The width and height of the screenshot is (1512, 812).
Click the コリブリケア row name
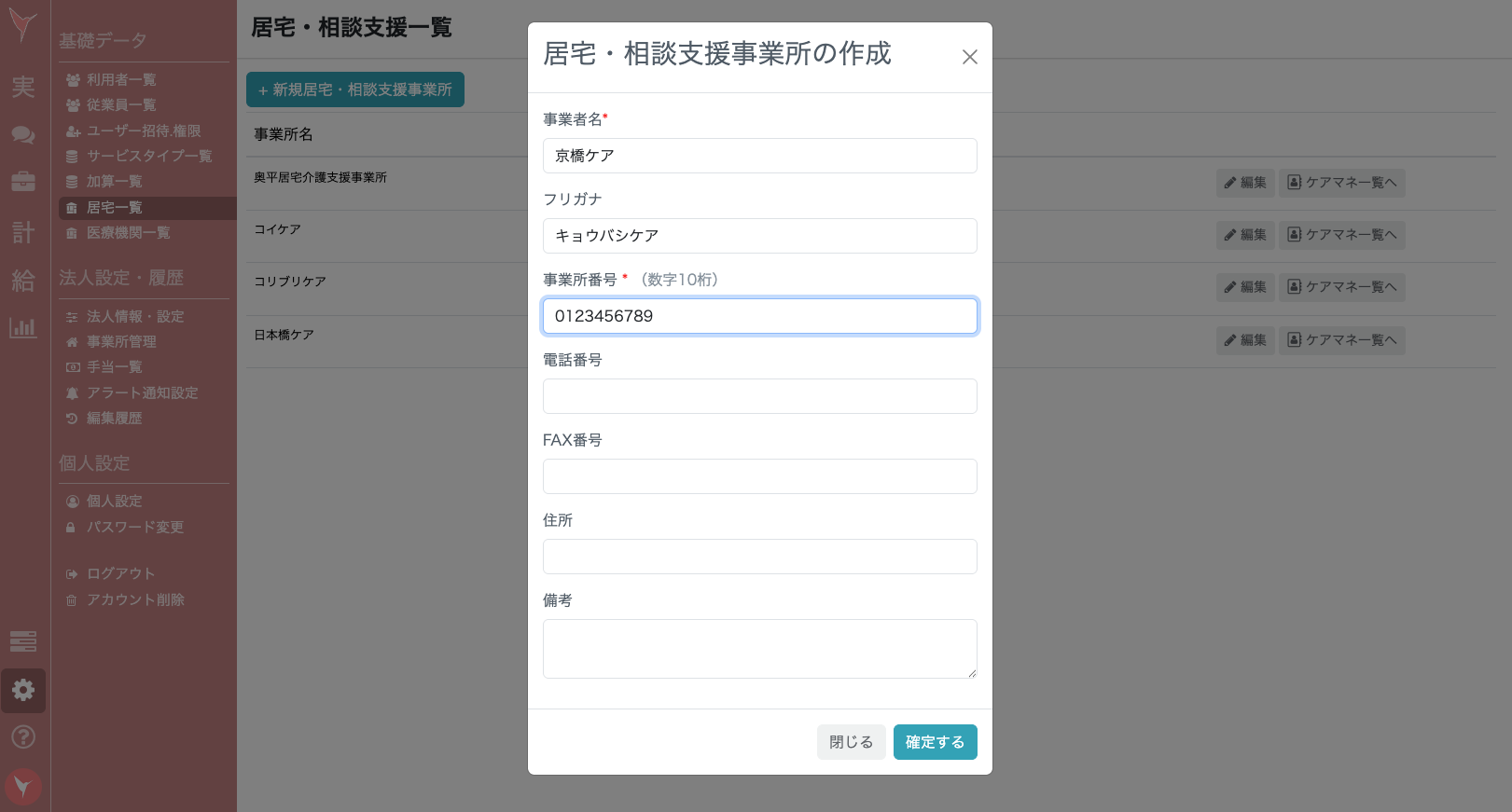[290, 282]
